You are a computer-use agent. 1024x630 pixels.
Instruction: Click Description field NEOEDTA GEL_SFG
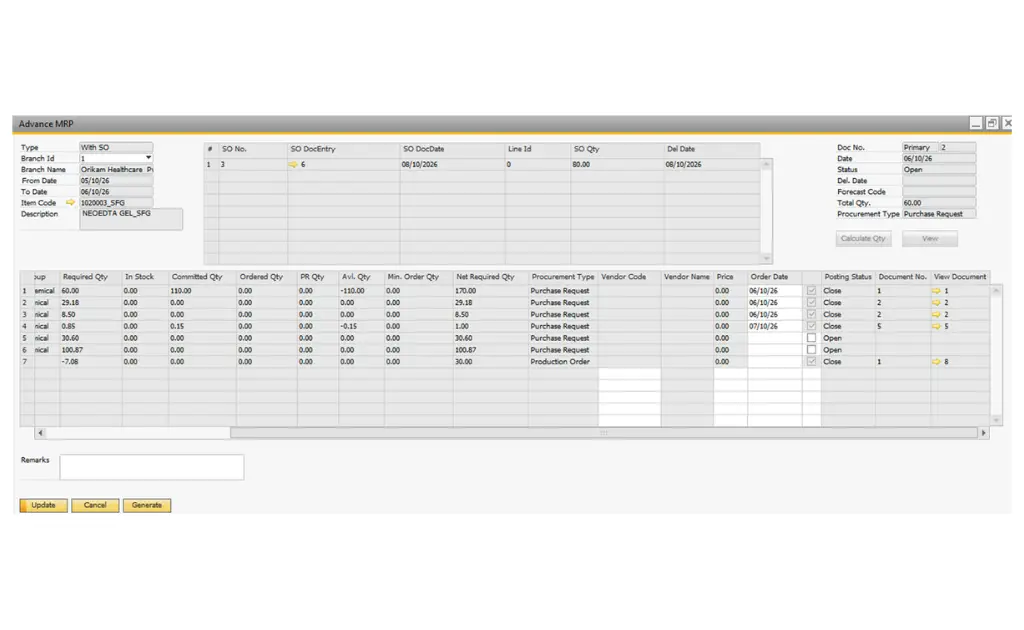point(131,219)
